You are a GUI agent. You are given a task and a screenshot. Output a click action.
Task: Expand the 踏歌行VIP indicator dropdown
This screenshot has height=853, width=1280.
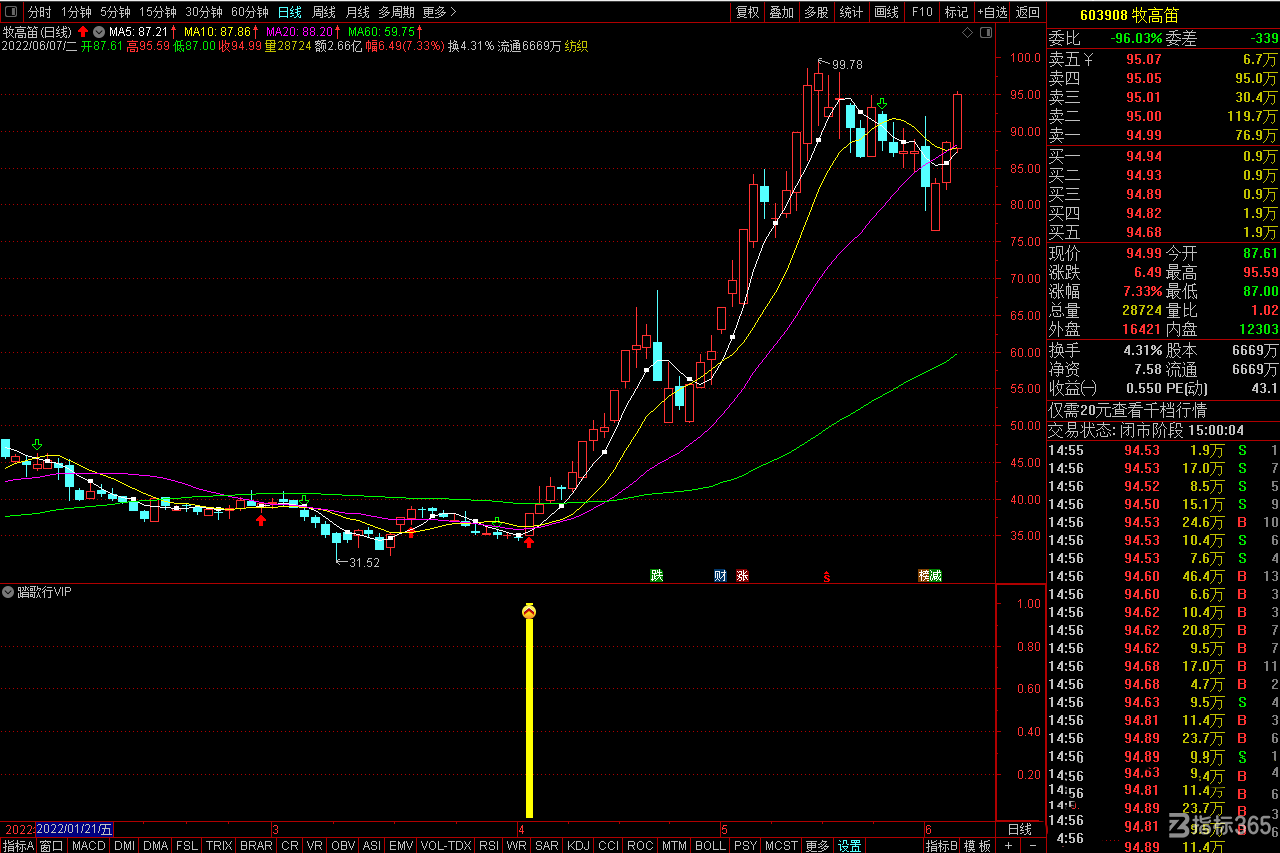coord(9,592)
